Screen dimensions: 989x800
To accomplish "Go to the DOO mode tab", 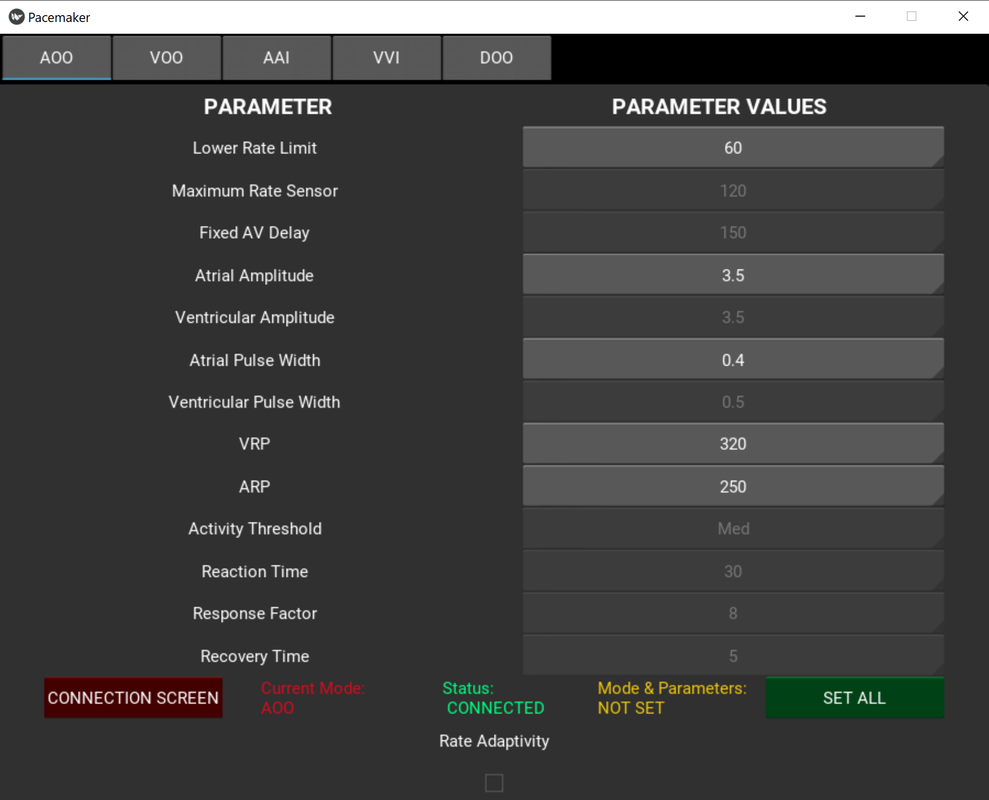I will point(496,57).
